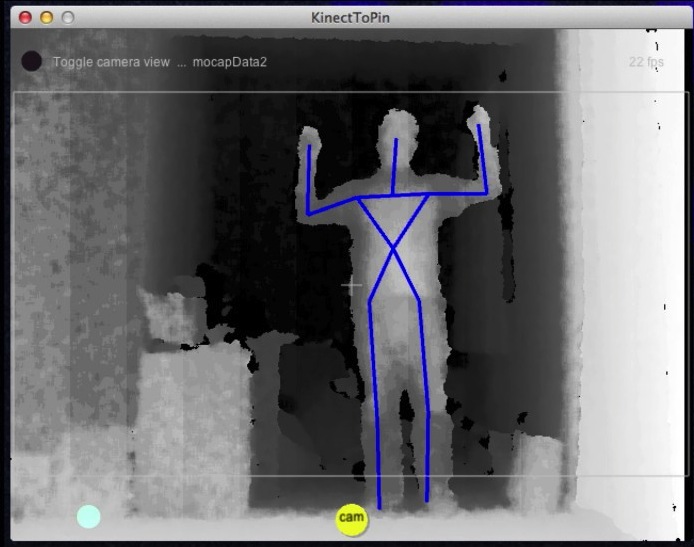This screenshot has height=547, width=694.
Task: Click the yellow cam button
Action: pos(351,518)
